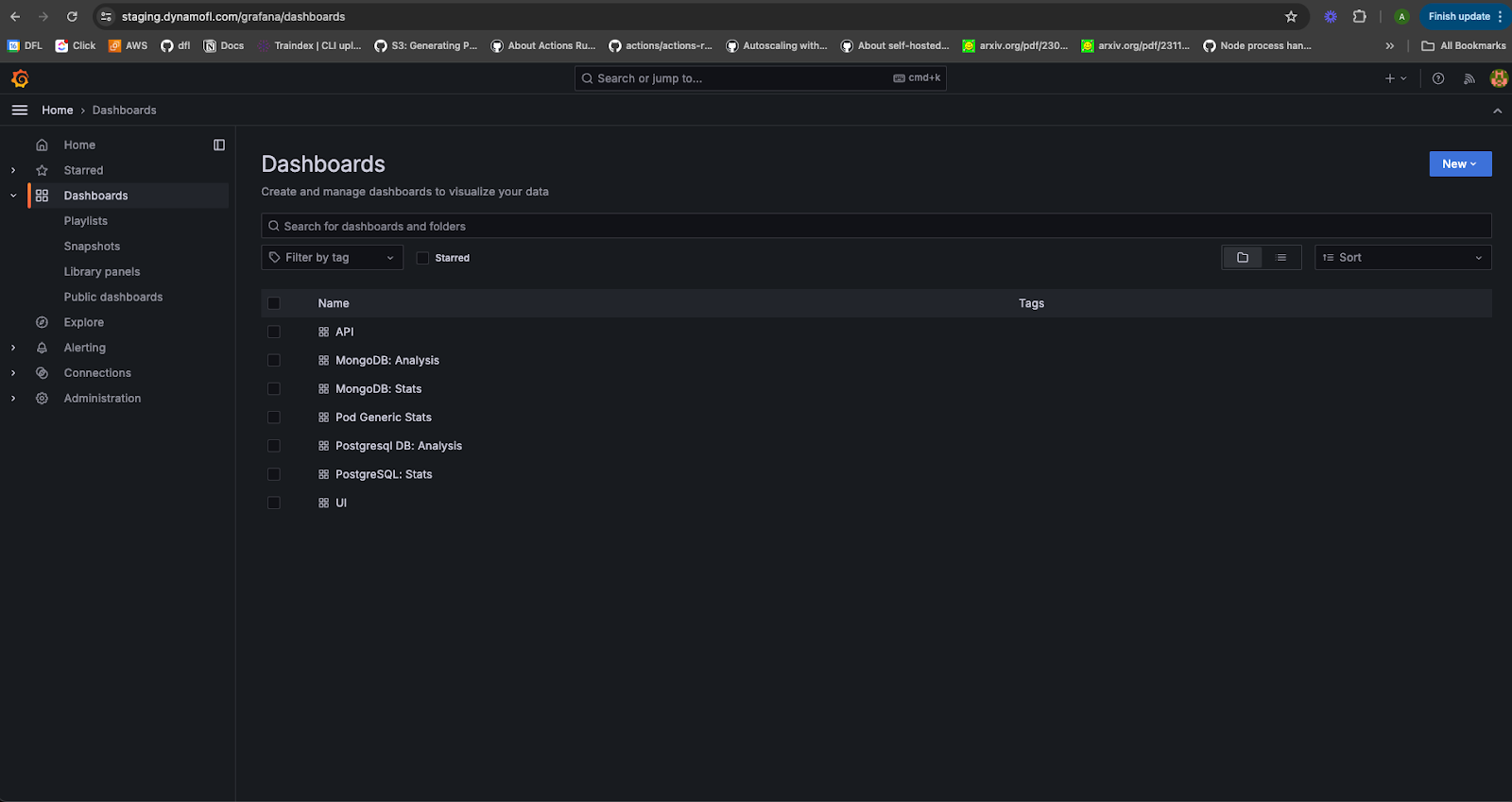Image resolution: width=1512 pixels, height=802 pixels.
Task: Collapse the Dashboards section arrow
Action: point(13,196)
